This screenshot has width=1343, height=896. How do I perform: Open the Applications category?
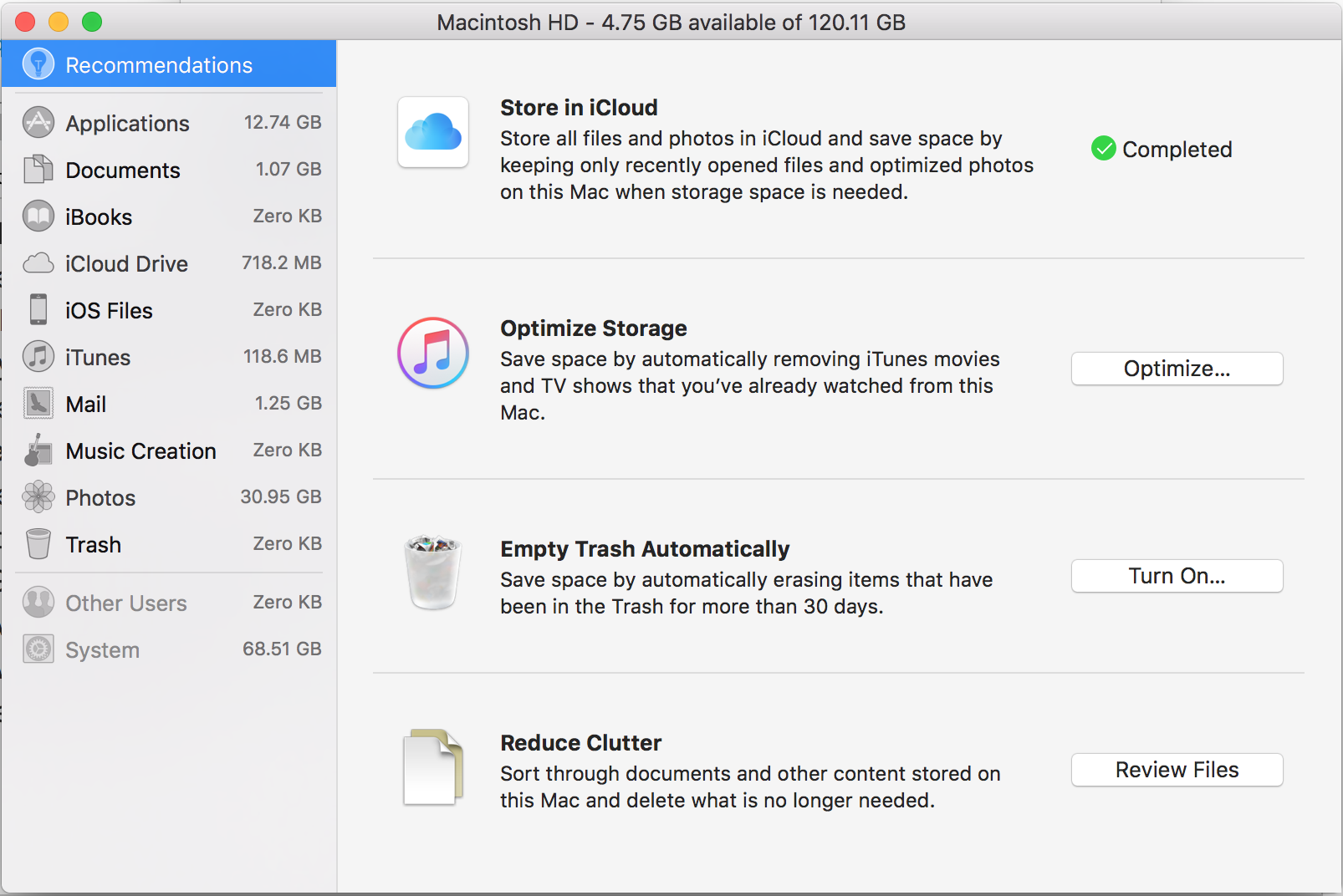point(169,123)
